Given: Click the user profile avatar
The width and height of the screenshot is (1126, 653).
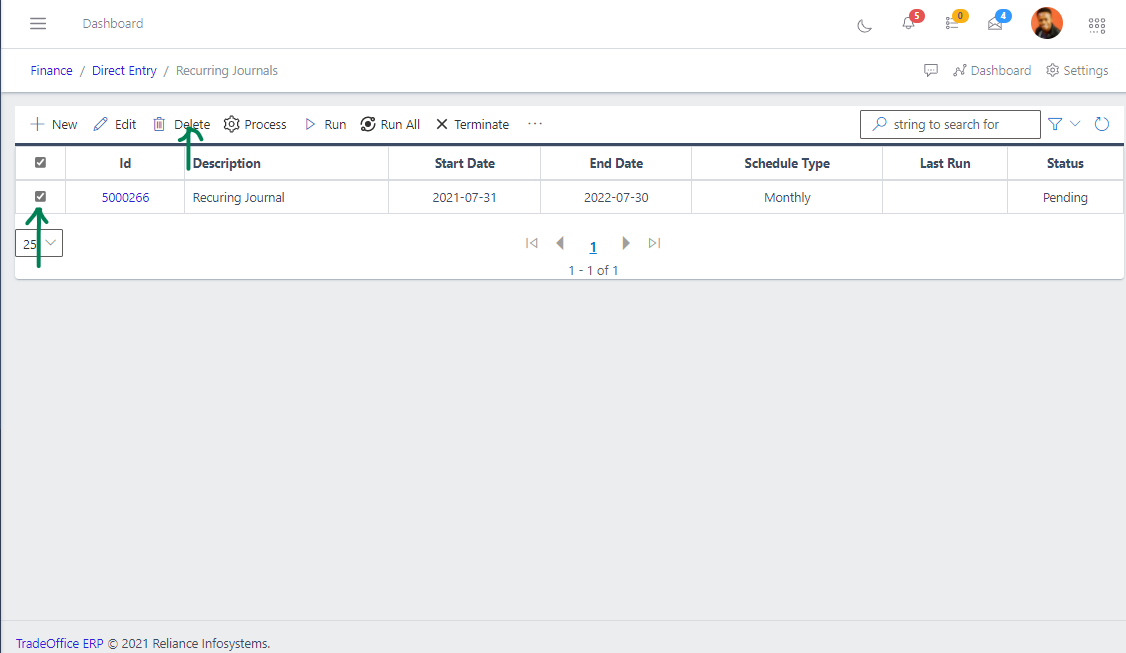Looking at the screenshot, I should tap(1047, 23).
